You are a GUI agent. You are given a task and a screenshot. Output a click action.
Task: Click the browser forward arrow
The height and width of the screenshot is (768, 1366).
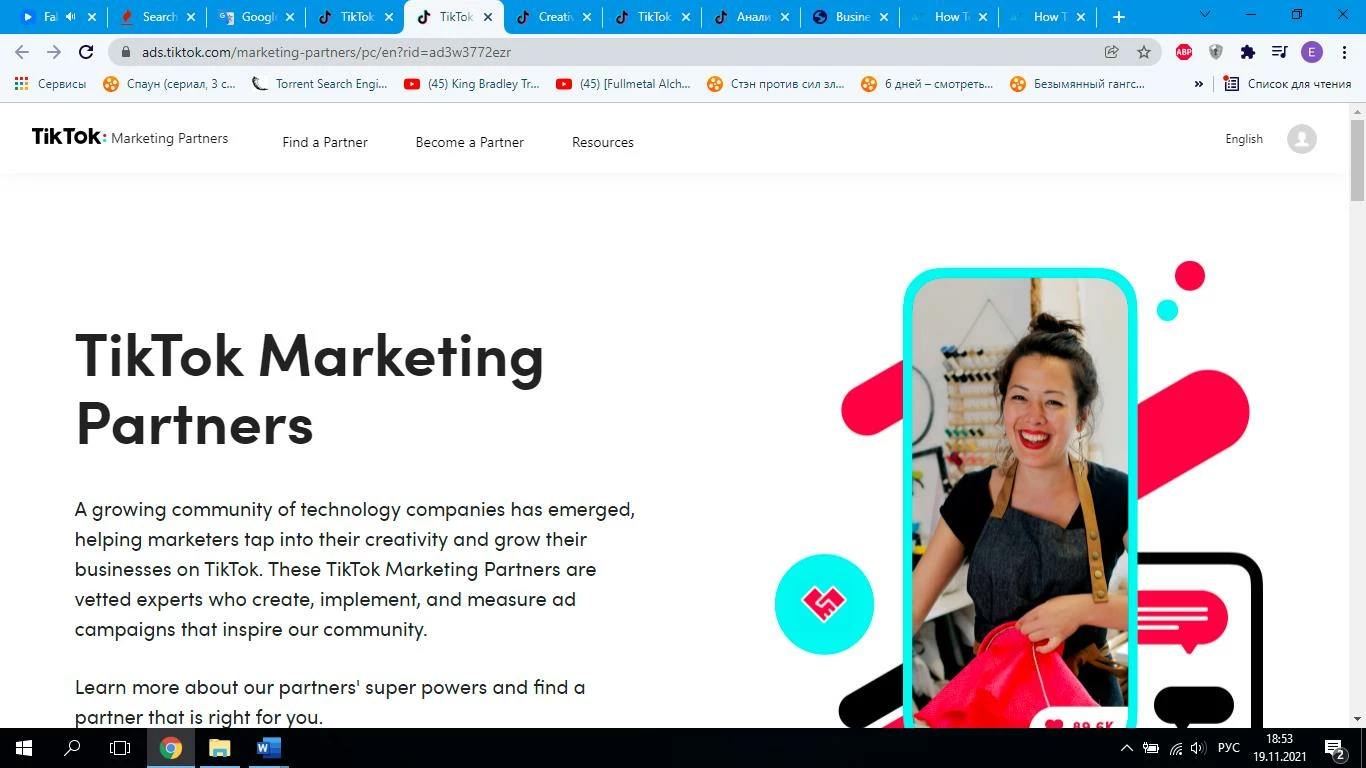54,52
